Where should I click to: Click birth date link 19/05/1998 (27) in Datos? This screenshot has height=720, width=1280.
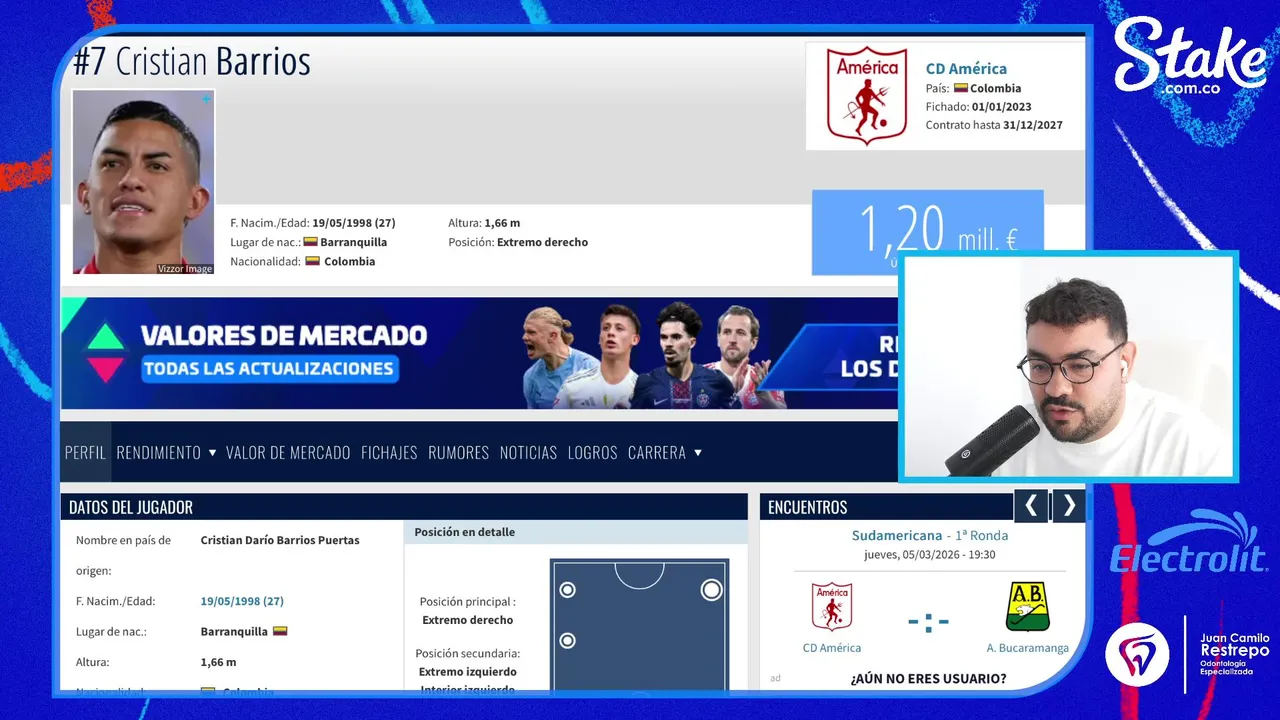(242, 601)
